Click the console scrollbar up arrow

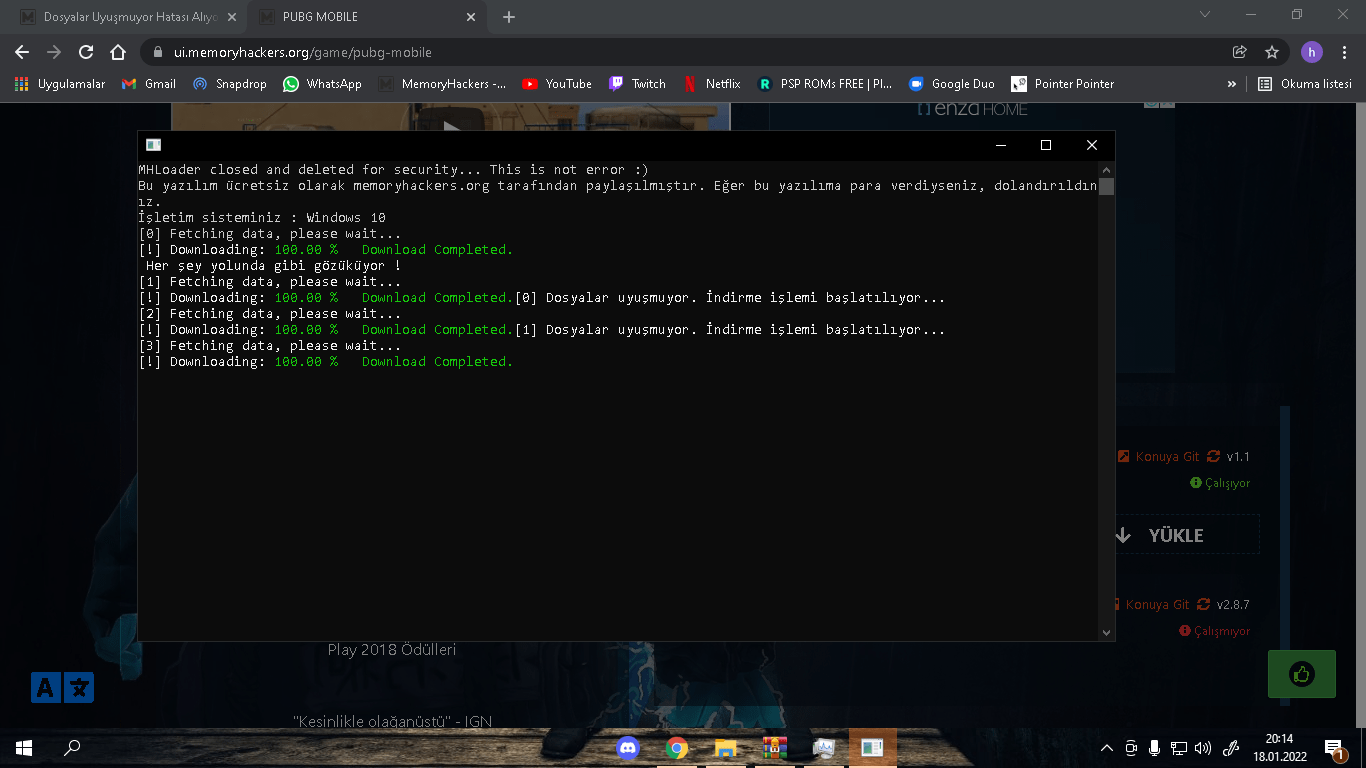tap(1106, 169)
